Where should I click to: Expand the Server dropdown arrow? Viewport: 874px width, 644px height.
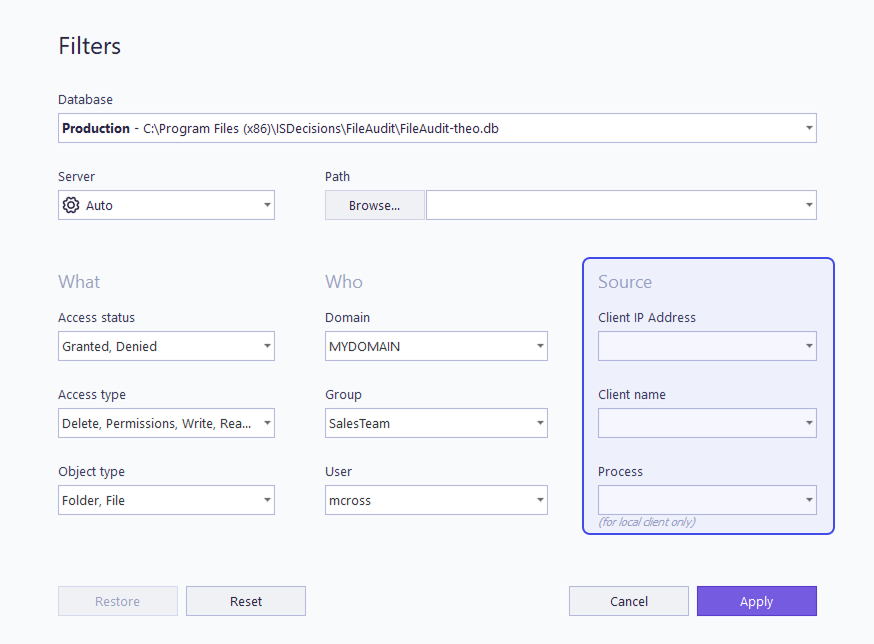coord(267,205)
